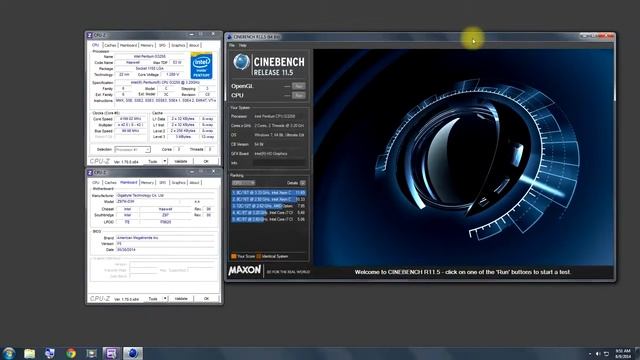Click CPU-Z icon in upper window title bar
The image size is (640, 360).
click(x=90, y=36)
